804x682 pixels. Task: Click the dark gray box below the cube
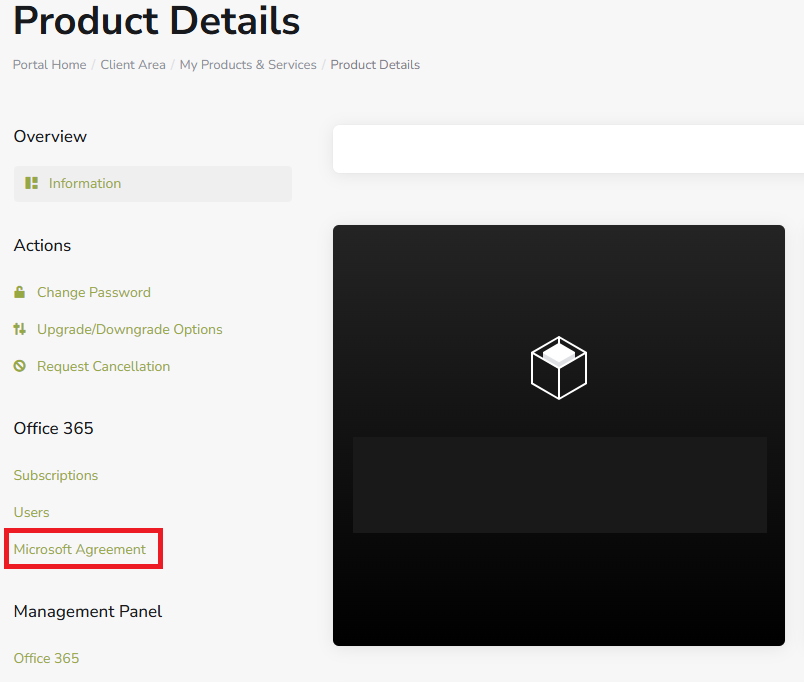point(559,484)
